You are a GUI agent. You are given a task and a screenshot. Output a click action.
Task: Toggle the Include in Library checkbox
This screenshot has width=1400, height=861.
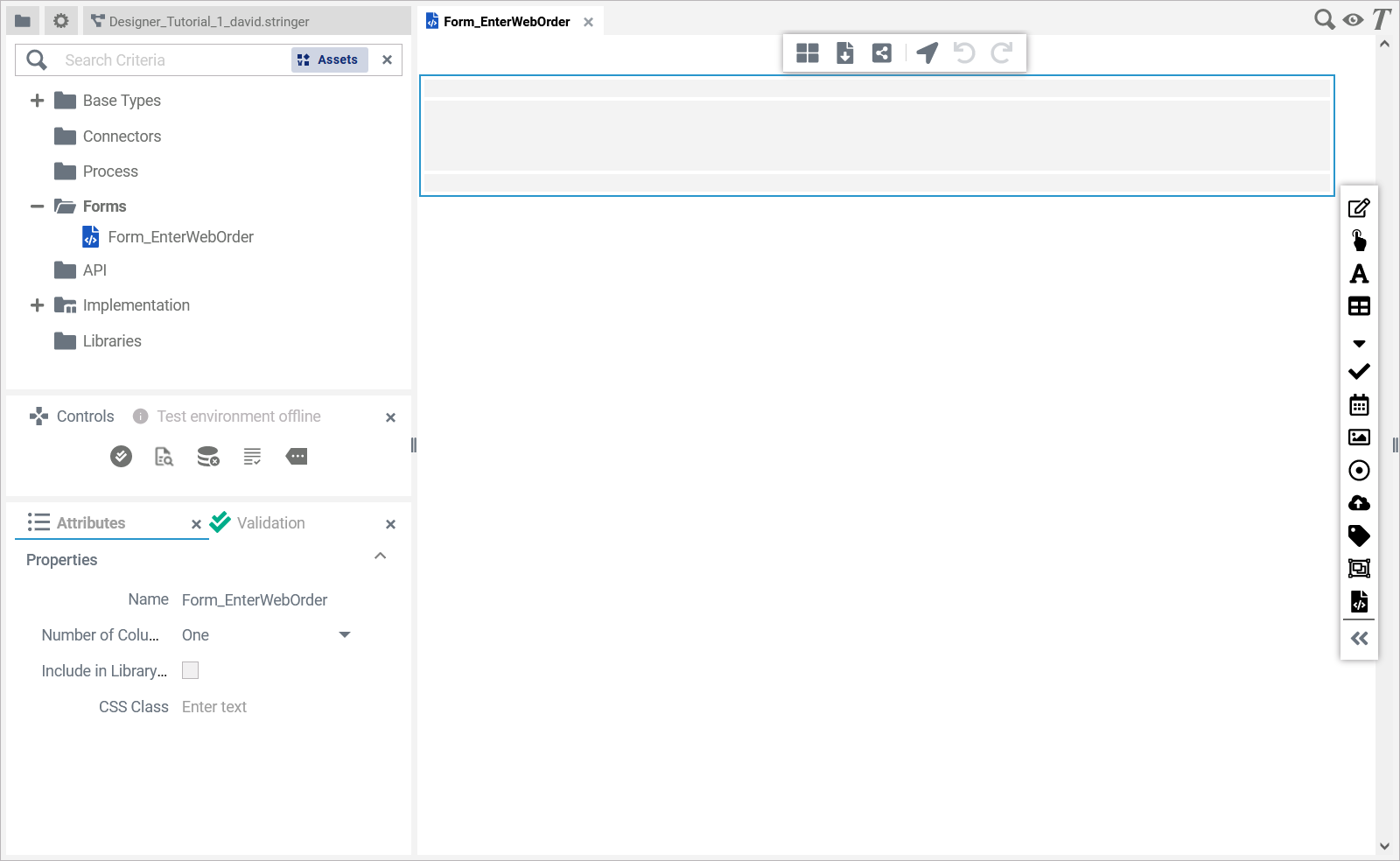[x=190, y=670]
